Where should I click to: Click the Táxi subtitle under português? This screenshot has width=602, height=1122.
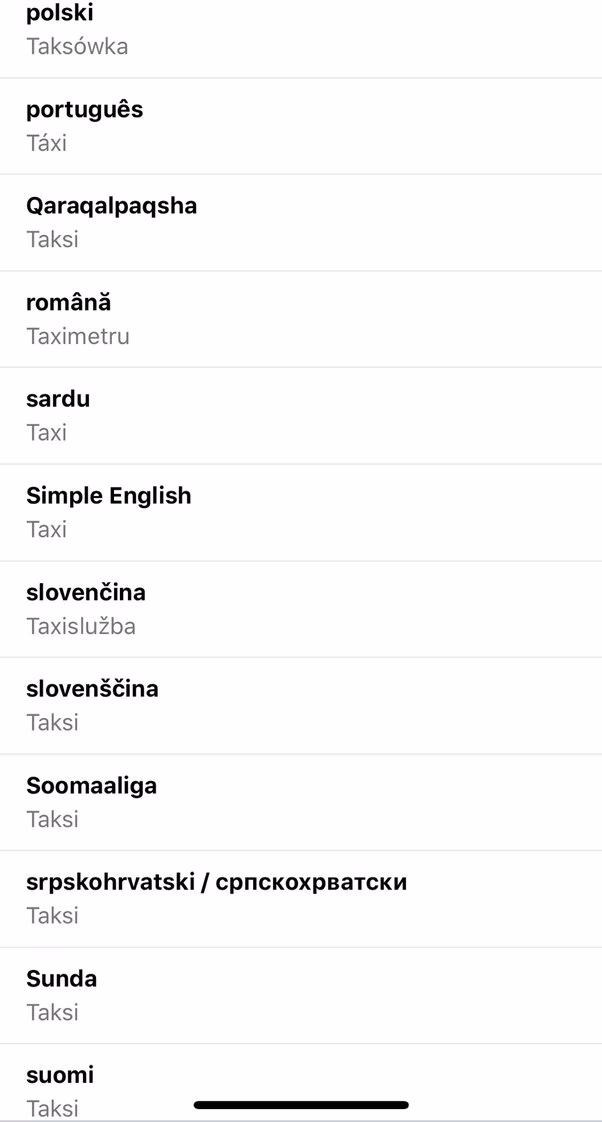pyautogui.click(x=45, y=143)
